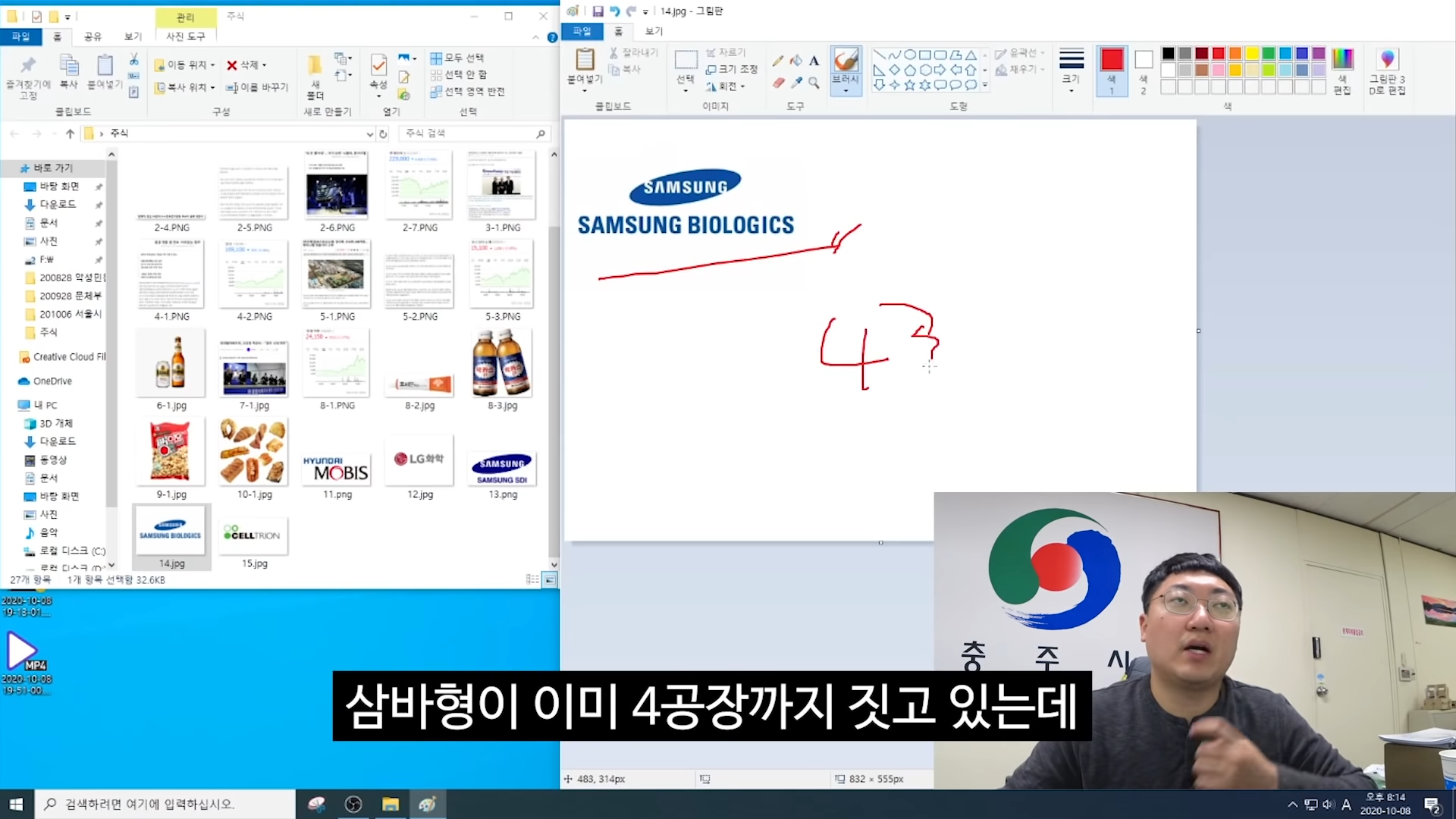Open the Size (크기) line thickness dropdown
The image size is (1456, 819).
point(1071,70)
